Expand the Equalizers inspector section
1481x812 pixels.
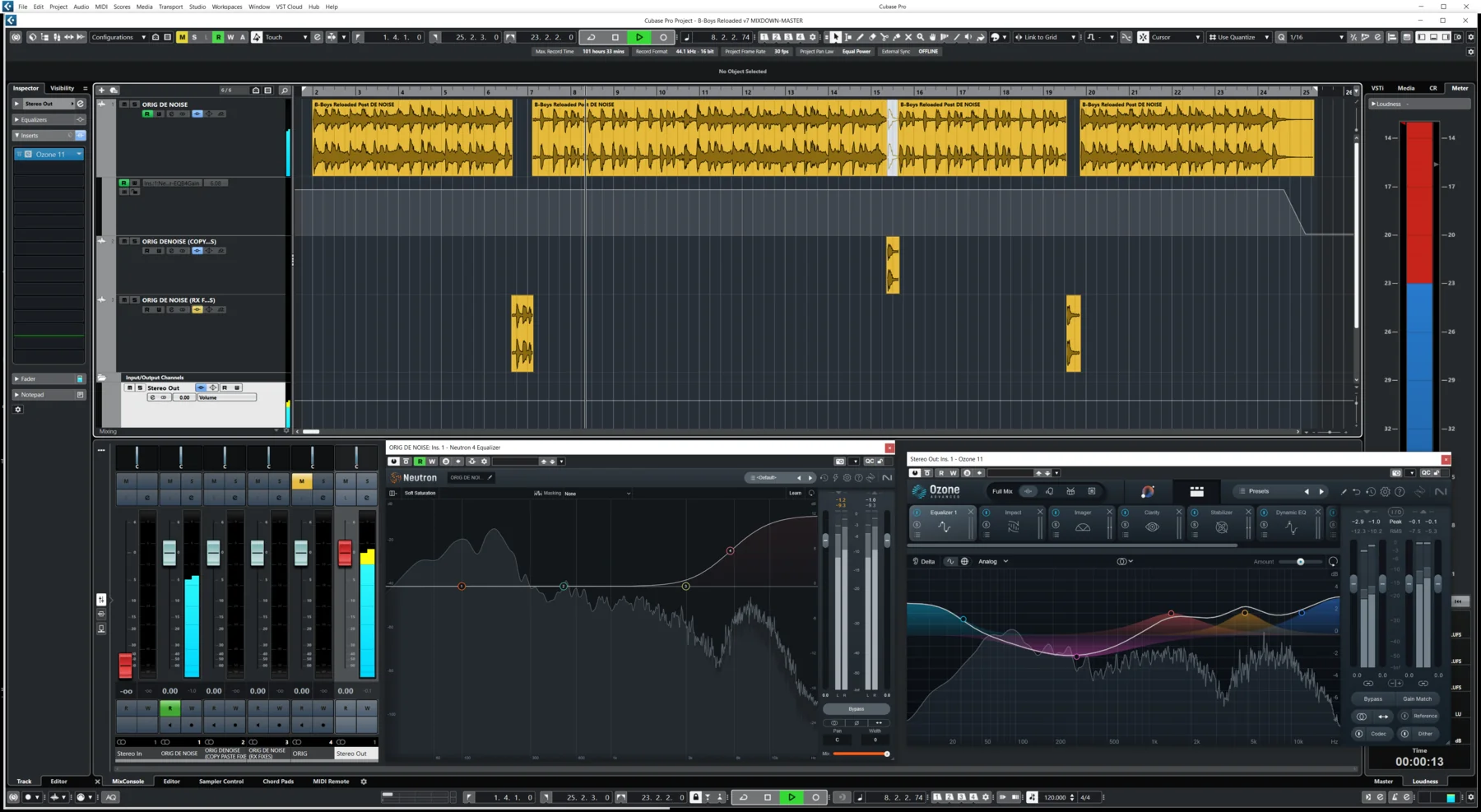click(49, 119)
